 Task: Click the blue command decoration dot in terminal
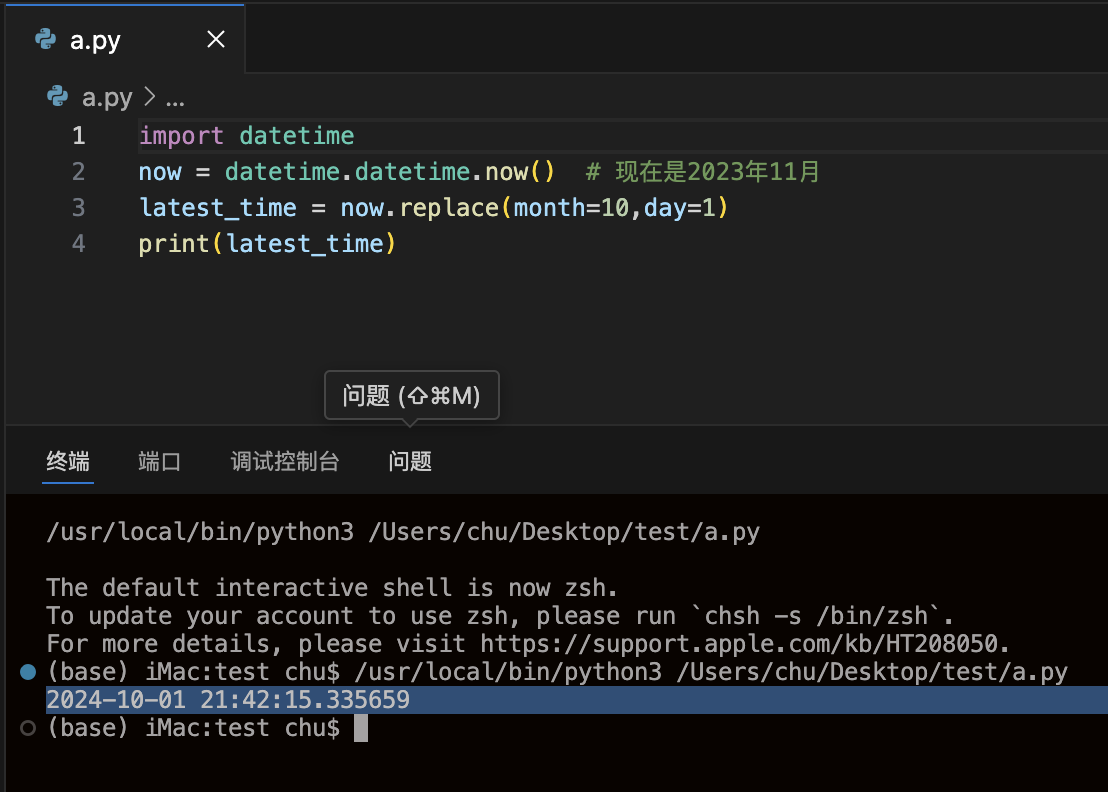[28, 673]
